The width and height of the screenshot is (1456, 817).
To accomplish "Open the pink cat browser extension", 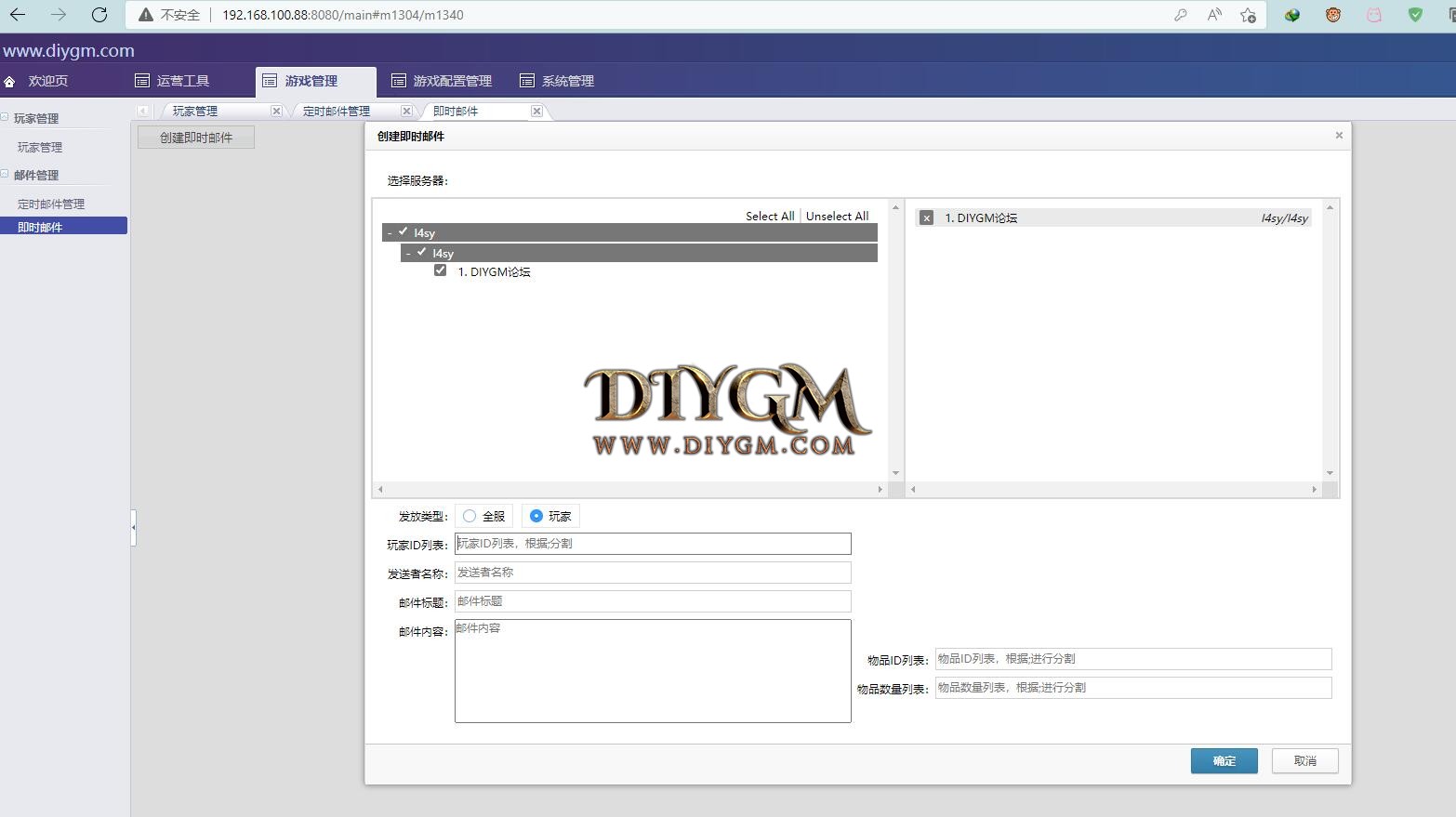I will [1374, 15].
